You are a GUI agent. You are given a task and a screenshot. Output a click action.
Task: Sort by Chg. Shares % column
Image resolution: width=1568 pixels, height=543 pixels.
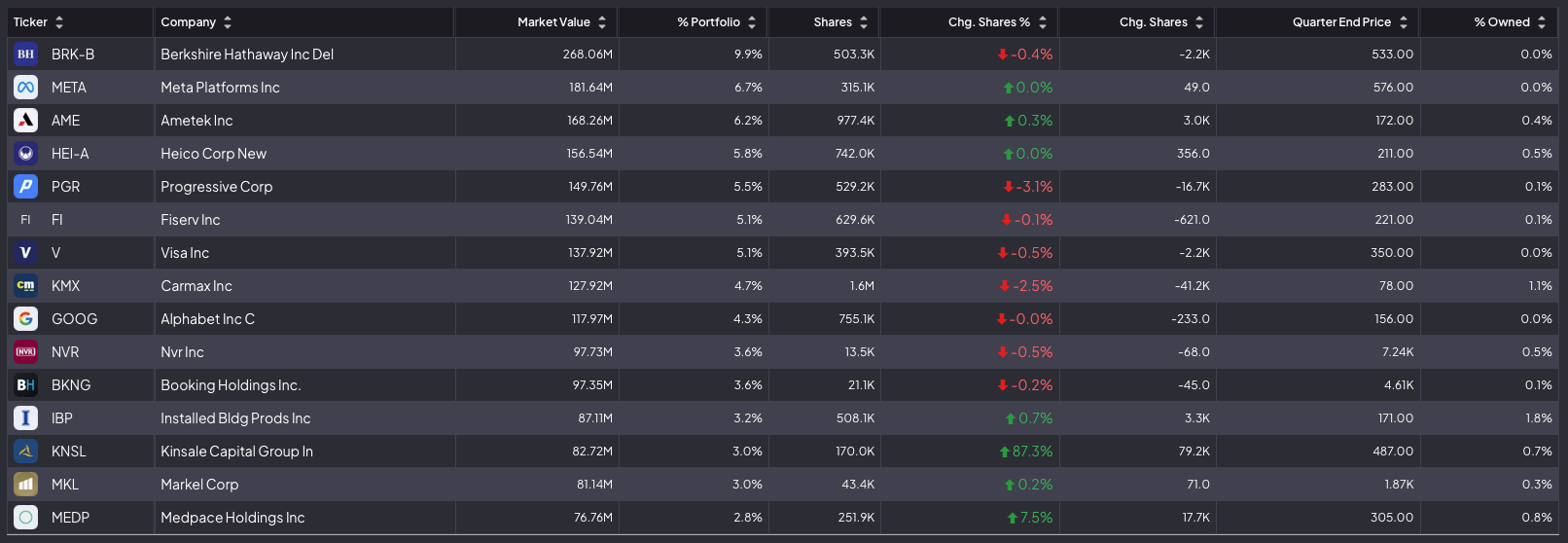pyautogui.click(x=998, y=22)
